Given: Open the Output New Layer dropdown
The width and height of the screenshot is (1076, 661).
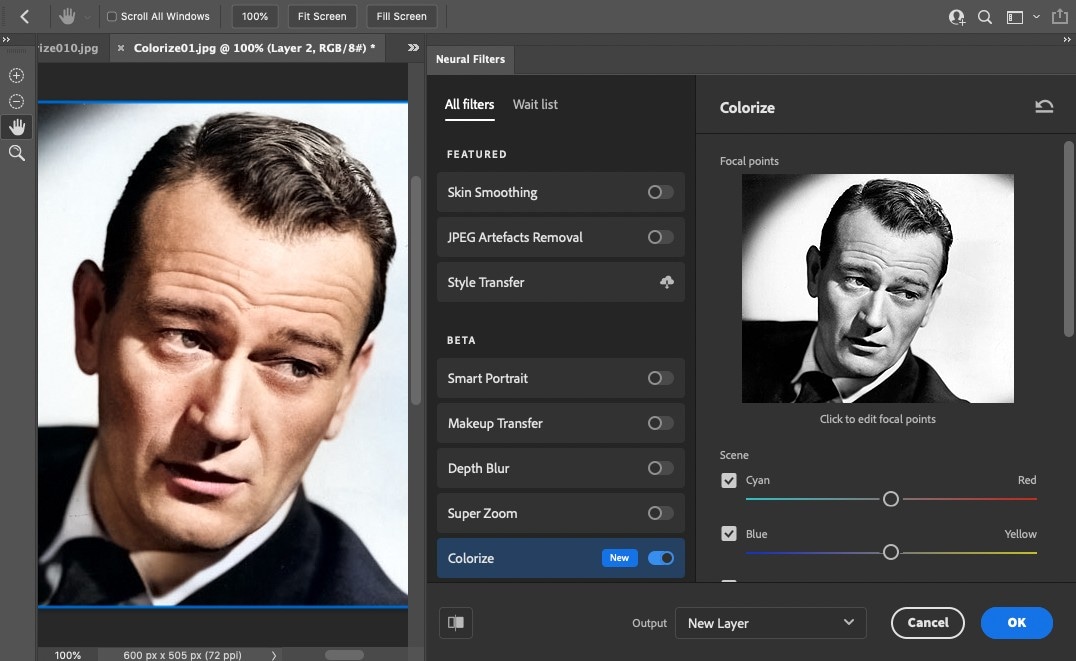Looking at the screenshot, I should [771, 623].
